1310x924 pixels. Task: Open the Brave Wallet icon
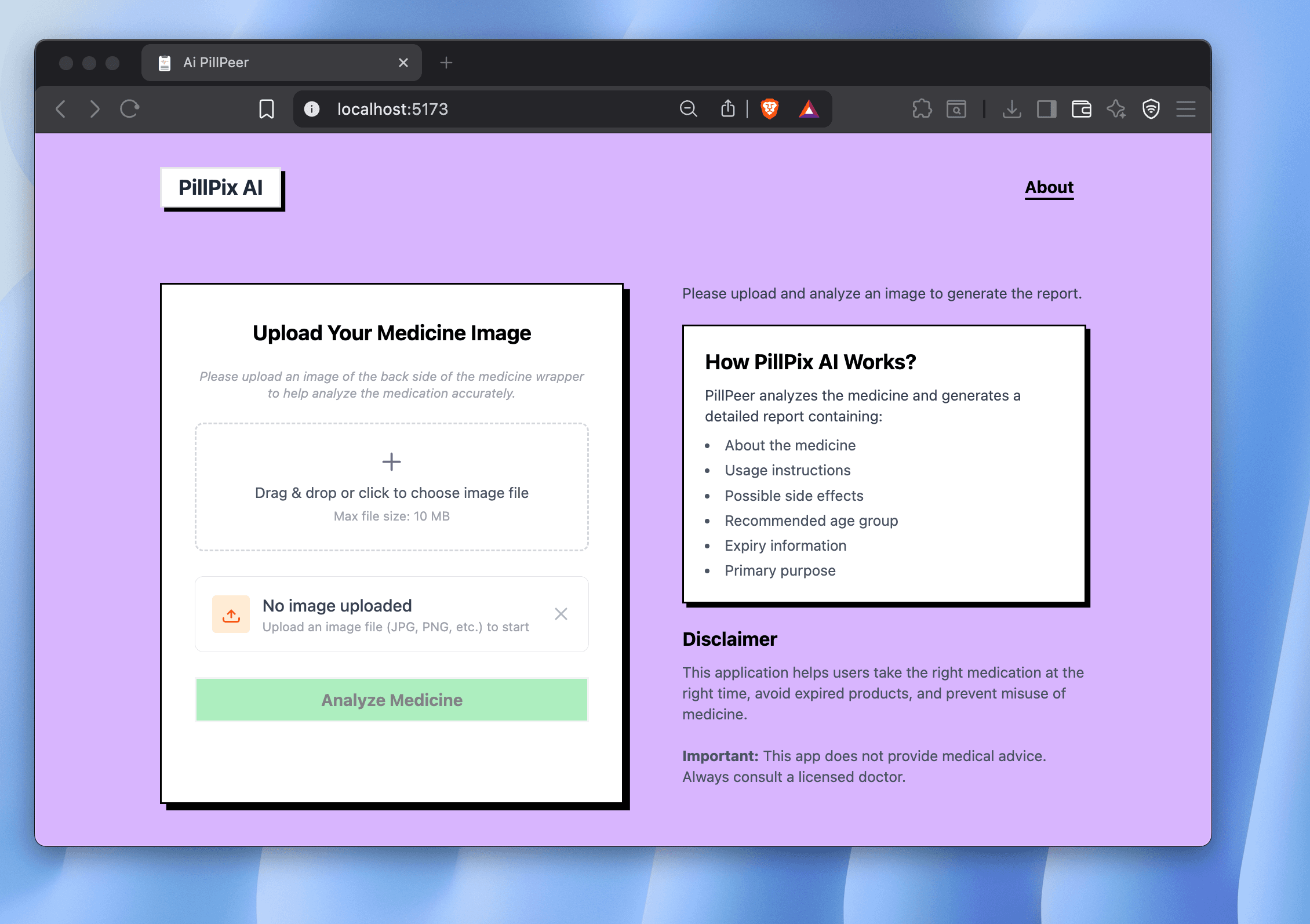[1081, 109]
